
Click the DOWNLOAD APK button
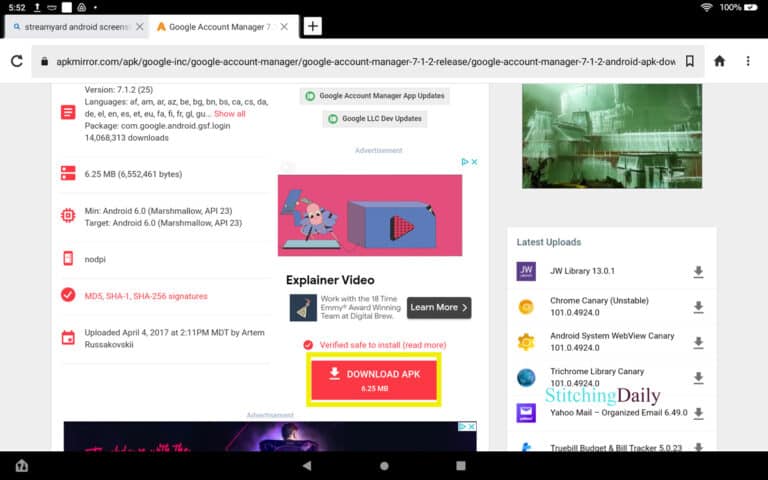coord(374,380)
